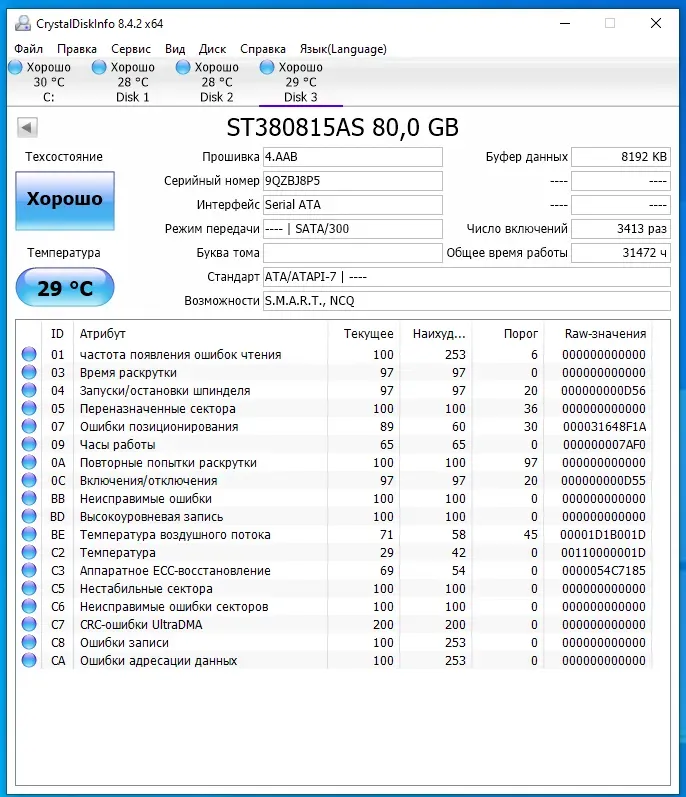686x797 pixels.
Task: Close the CrystalDiskInfo window
Action: 656,23
